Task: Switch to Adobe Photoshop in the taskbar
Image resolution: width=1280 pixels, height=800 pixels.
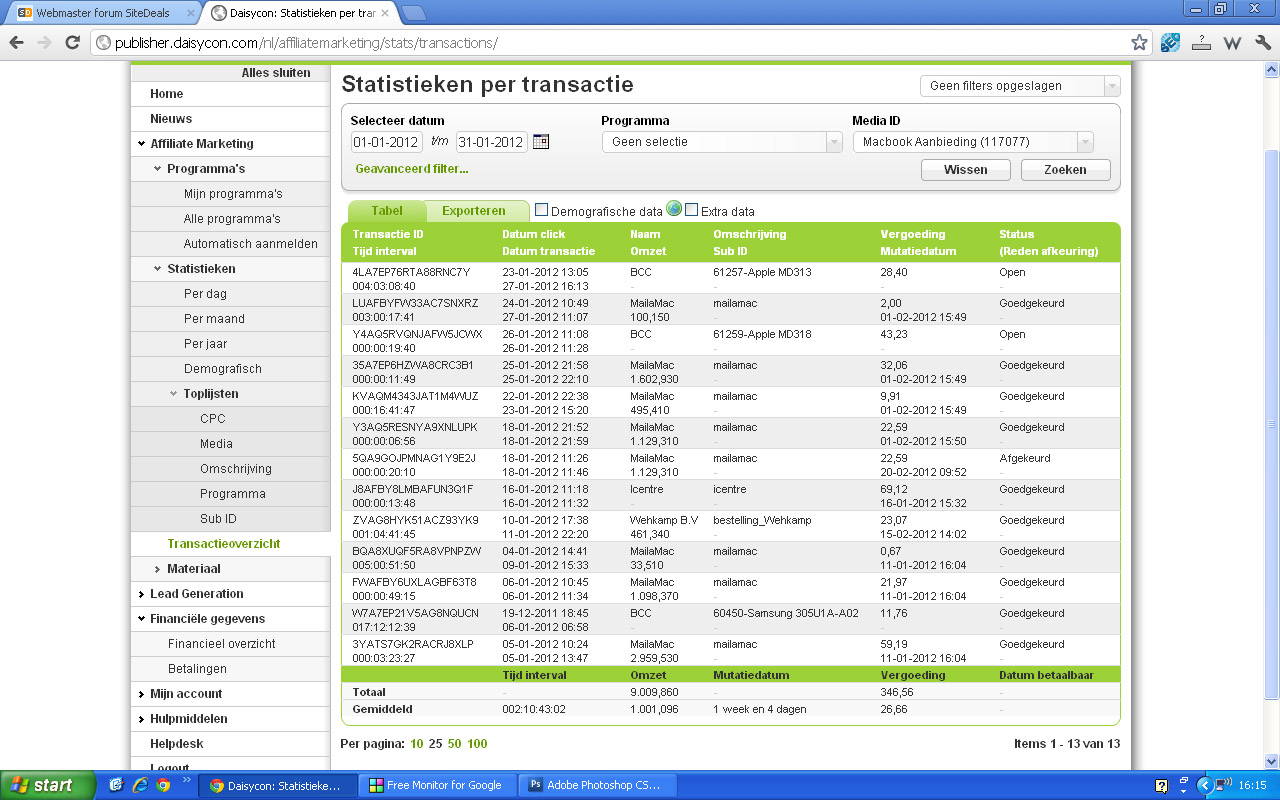Action: click(598, 785)
